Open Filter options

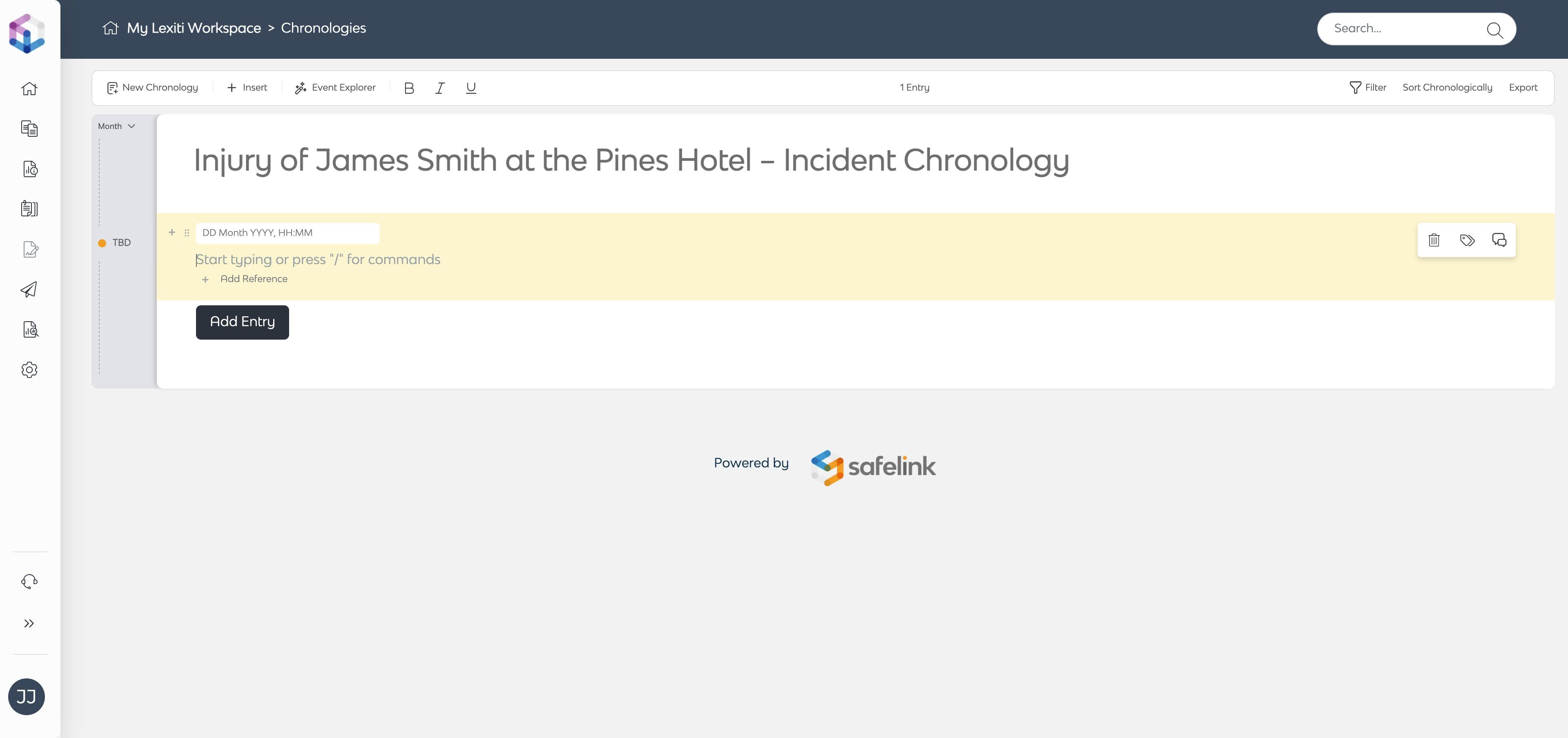[x=1368, y=88]
